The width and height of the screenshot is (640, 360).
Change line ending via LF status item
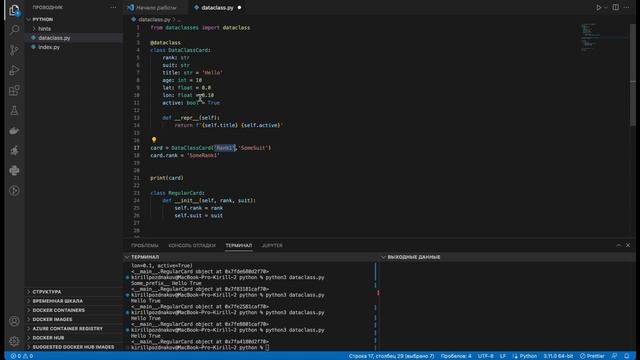[503, 356]
